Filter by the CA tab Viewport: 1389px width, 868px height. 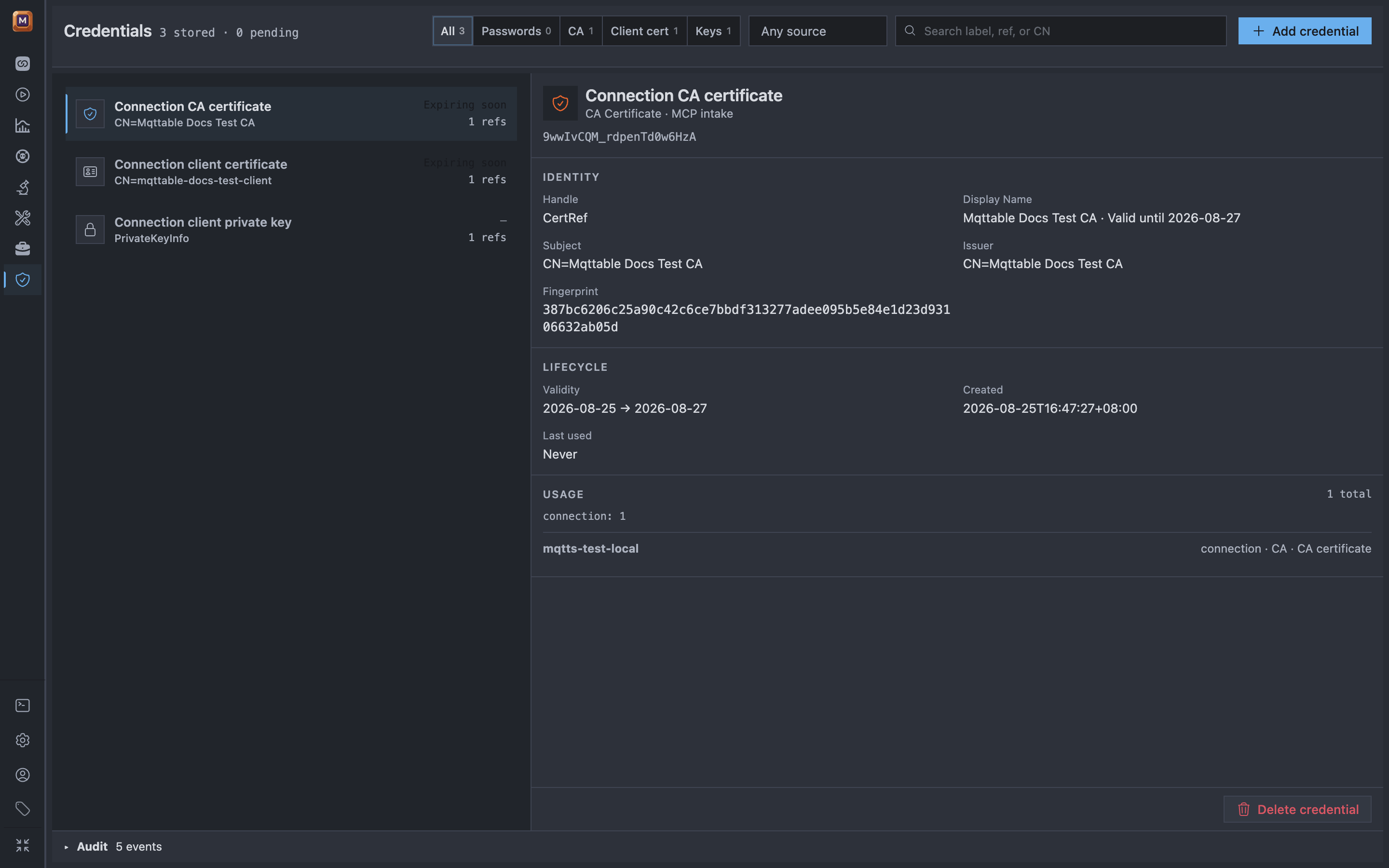coord(580,31)
